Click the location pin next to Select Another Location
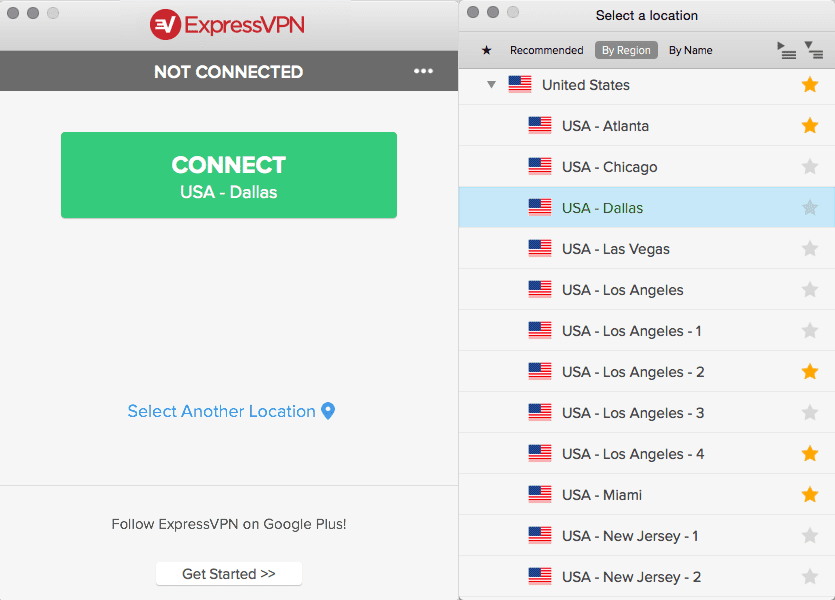 tap(329, 411)
